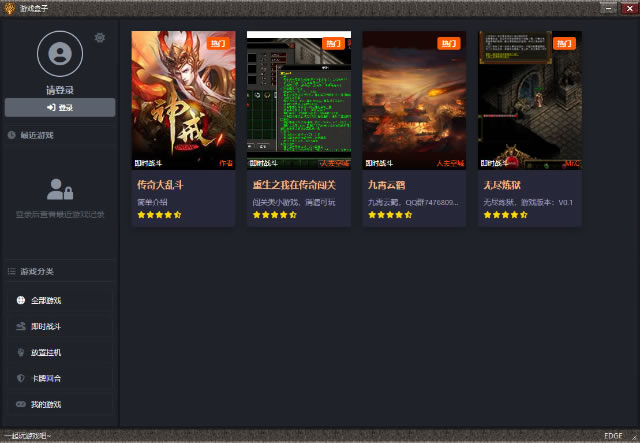Open settings via the gear icon
Viewport: 640px width, 443px height.
(99, 38)
